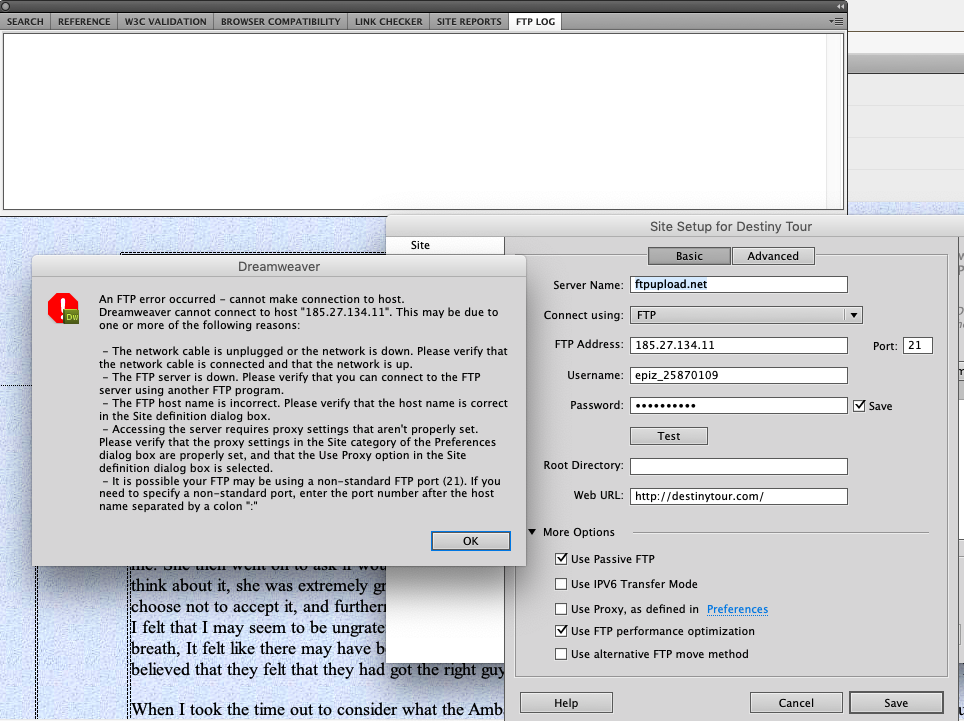Screen dimensions: 964x721
Task: Click the FTP Address input field
Action: coord(738,345)
